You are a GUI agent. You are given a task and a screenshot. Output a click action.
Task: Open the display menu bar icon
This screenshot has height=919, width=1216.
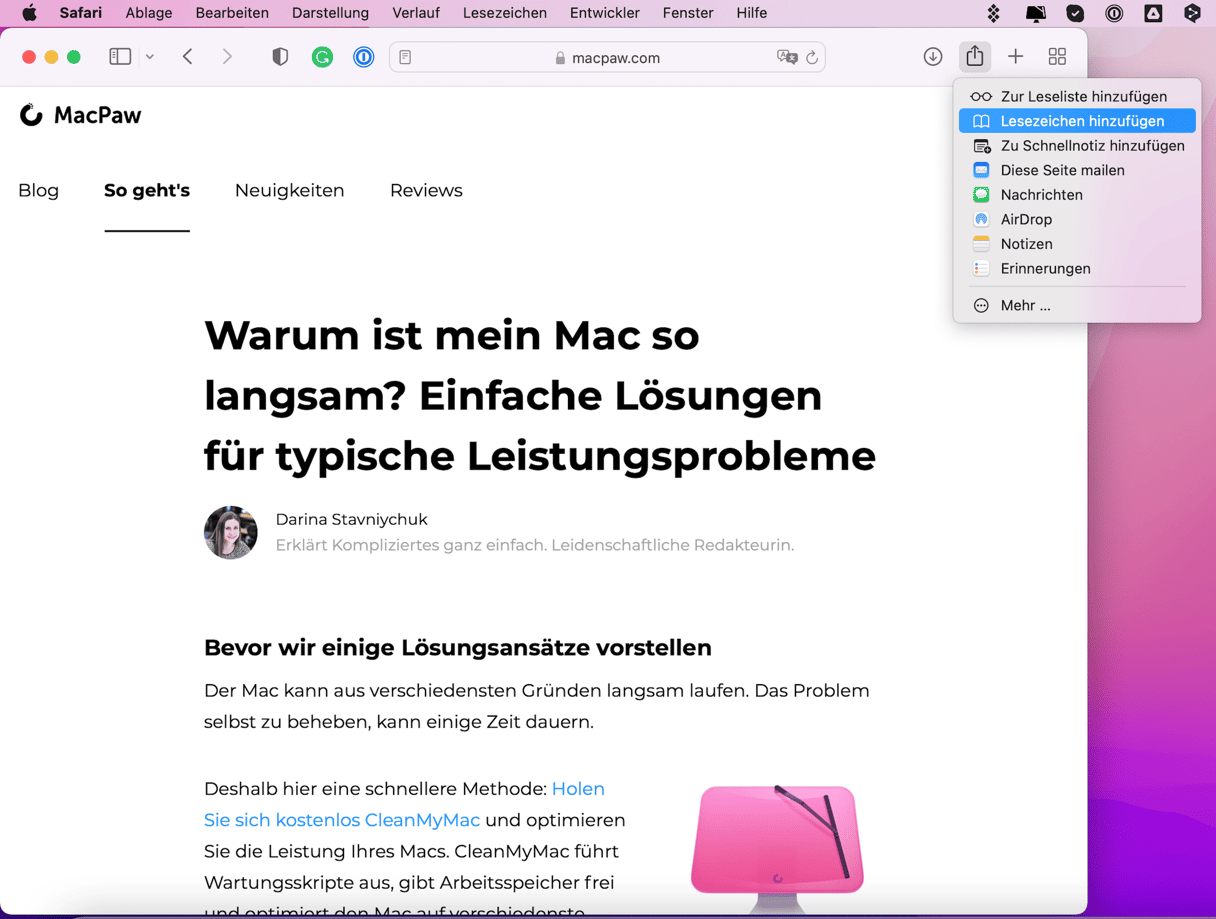point(1035,13)
